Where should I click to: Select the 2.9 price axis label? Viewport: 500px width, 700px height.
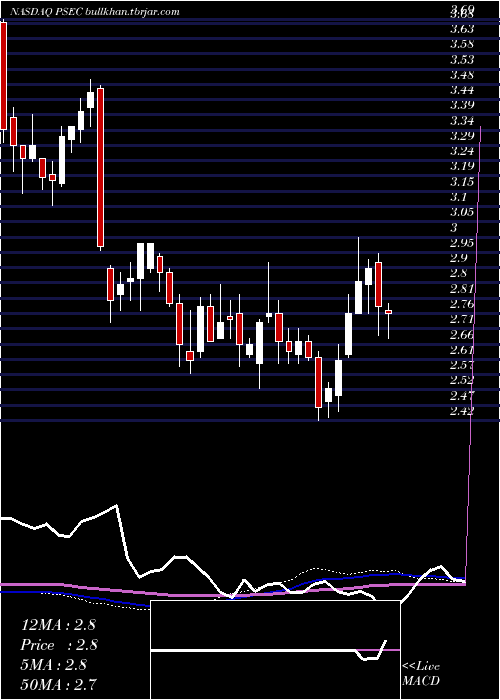pos(459,258)
